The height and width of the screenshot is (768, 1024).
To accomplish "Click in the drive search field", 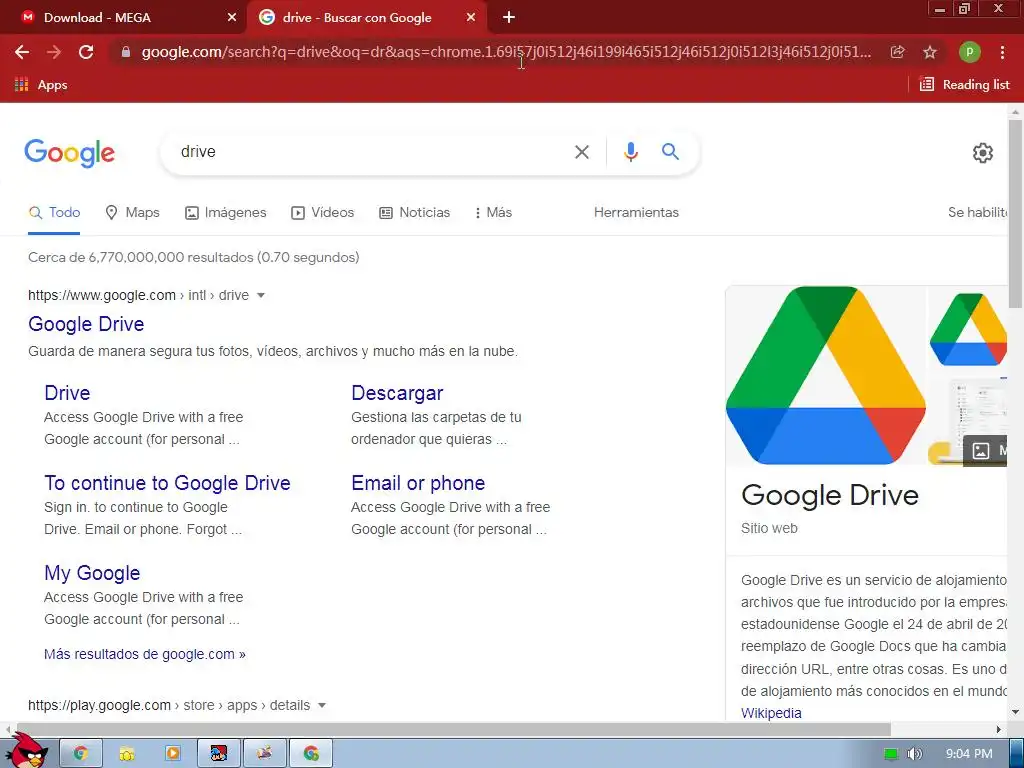I will pos(366,152).
